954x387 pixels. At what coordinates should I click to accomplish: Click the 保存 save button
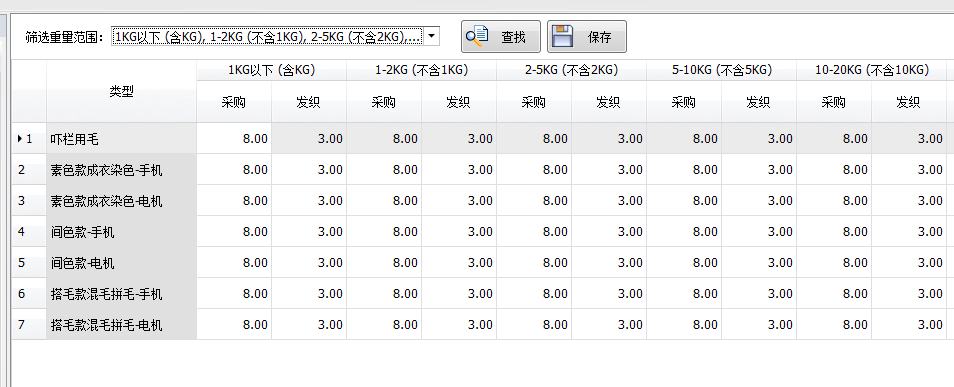[x=587, y=37]
